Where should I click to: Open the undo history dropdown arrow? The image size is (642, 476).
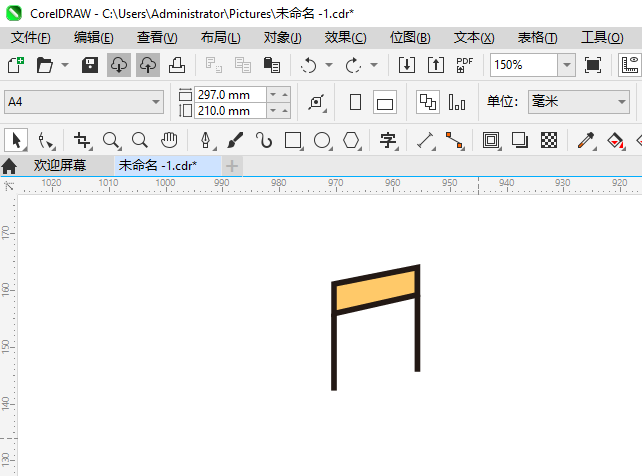329,65
